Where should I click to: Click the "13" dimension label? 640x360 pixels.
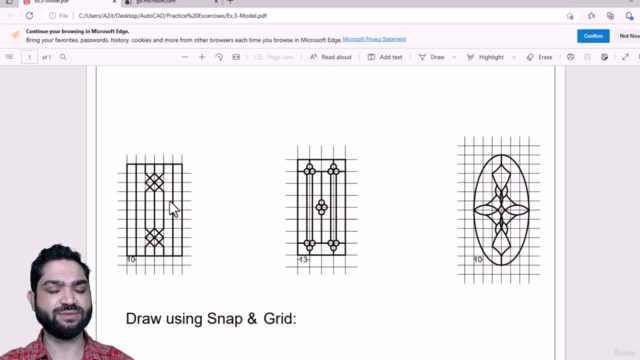tap(303, 260)
